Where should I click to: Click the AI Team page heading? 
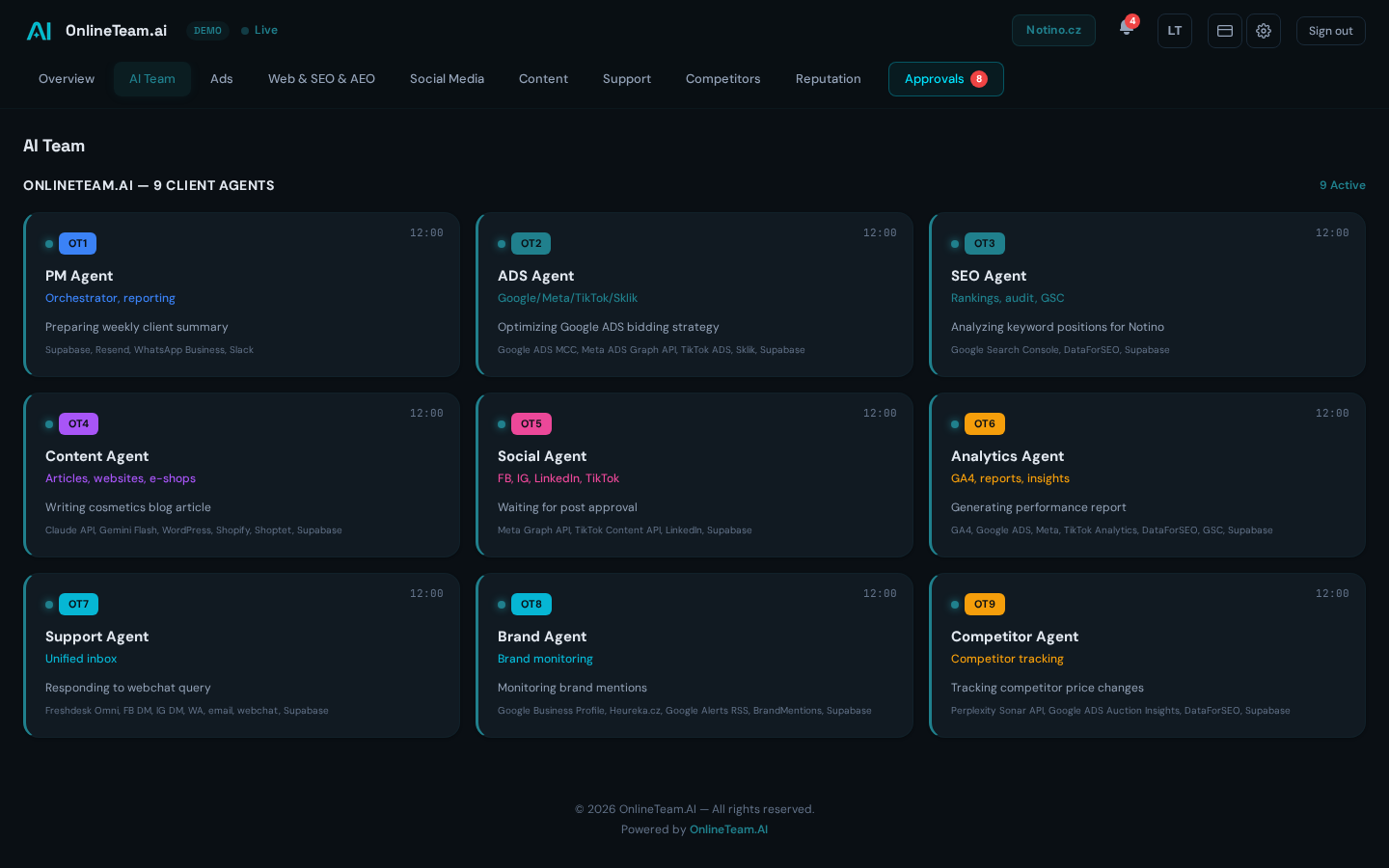tap(54, 146)
